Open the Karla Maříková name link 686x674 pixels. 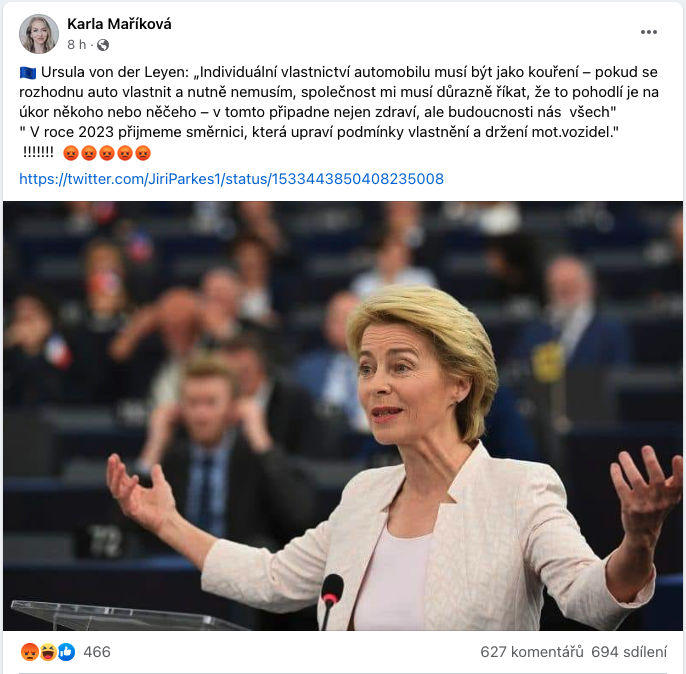119,24
